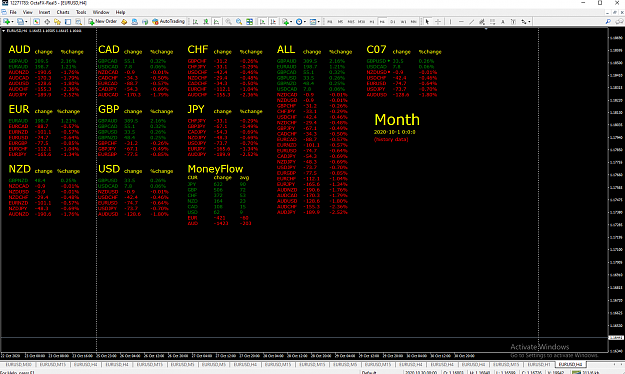Set timeframe to D1
Image resolution: width=625 pixels, height=374 pixels.
[x=393, y=22]
